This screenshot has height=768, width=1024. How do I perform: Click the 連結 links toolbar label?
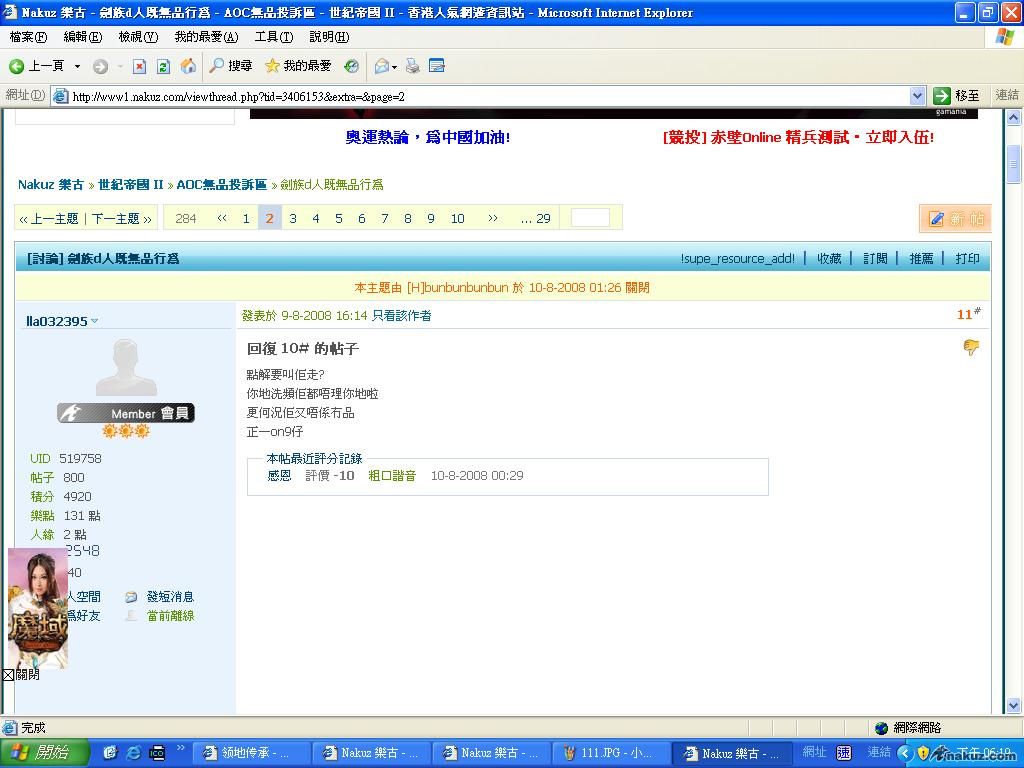point(1007,95)
